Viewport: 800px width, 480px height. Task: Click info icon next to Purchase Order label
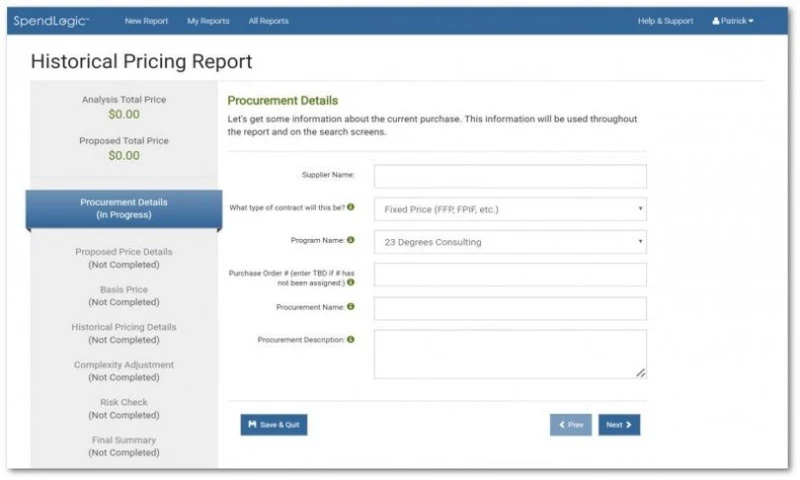point(351,283)
